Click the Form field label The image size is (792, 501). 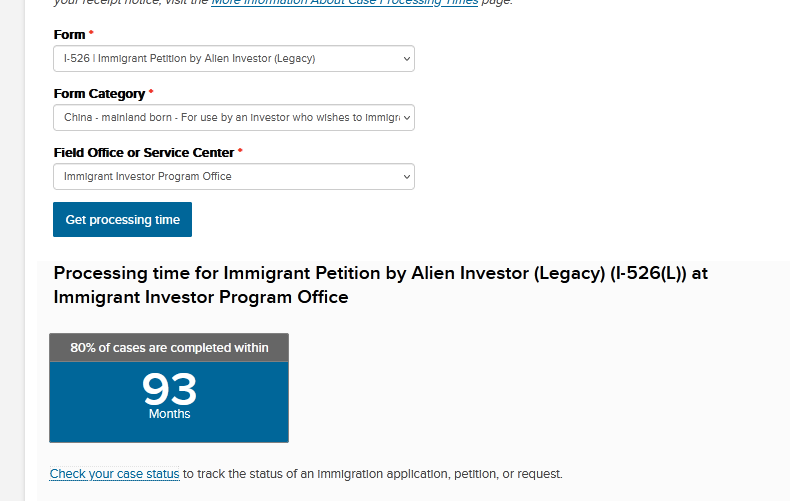(x=69, y=35)
